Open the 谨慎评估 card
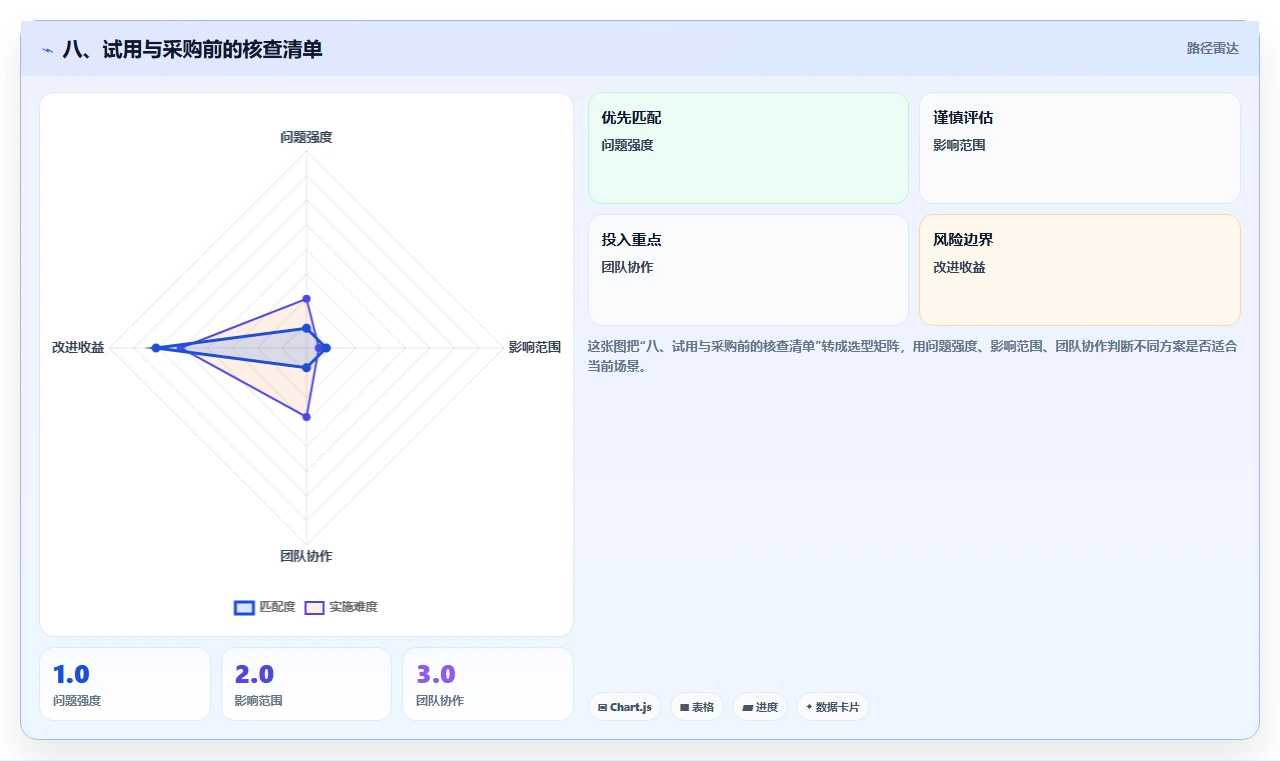This screenshot has height=761, width=1280. (1080, 148)
